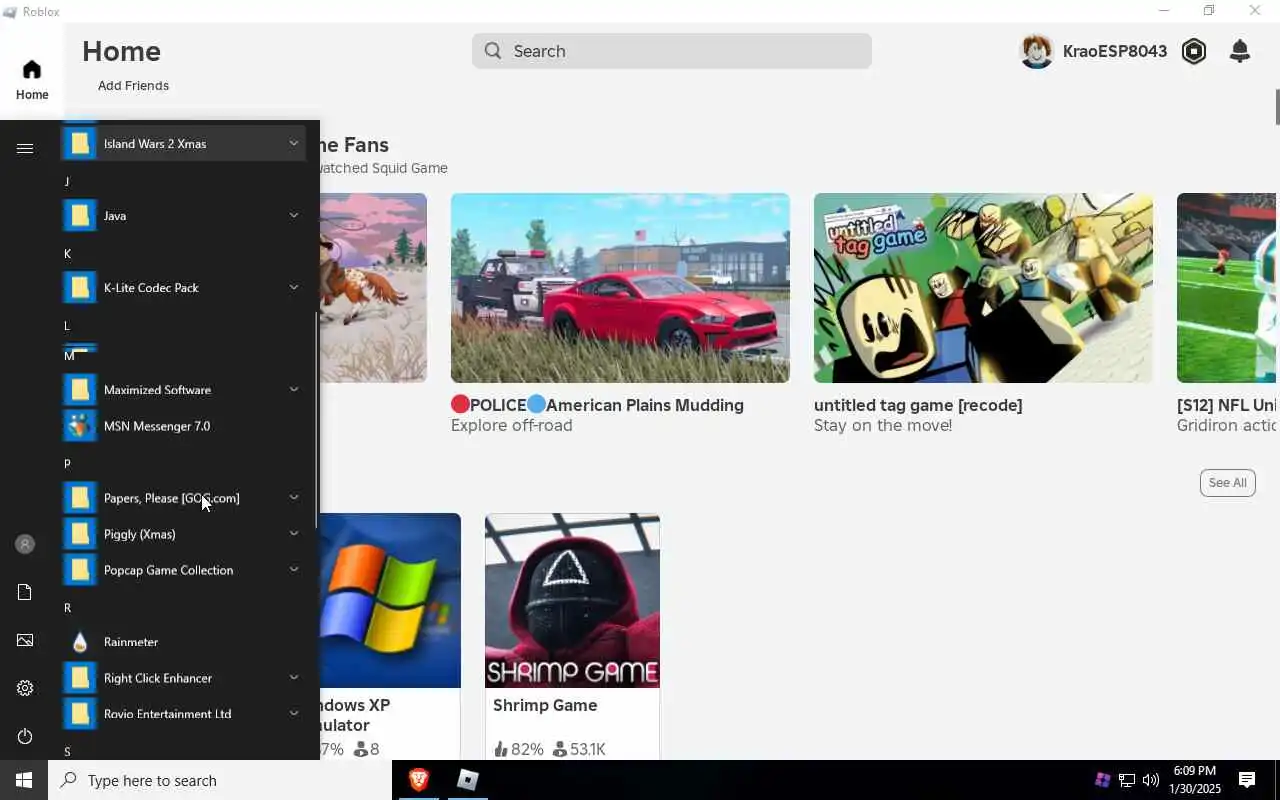Screen dimensions: 1280x800
Task: Click the Add Friends link
Action: pos(133,86)
